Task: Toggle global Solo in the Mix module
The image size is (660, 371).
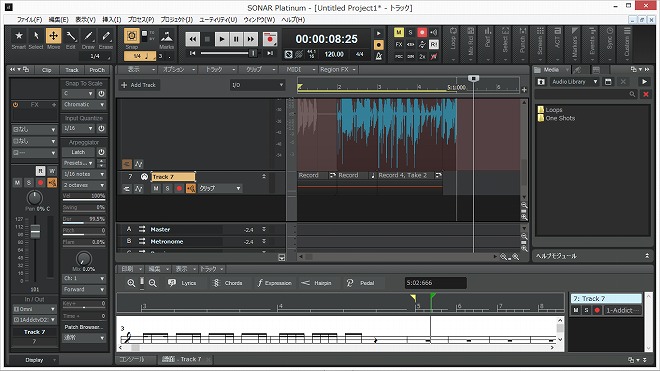Action: click(x=410, y=32)
